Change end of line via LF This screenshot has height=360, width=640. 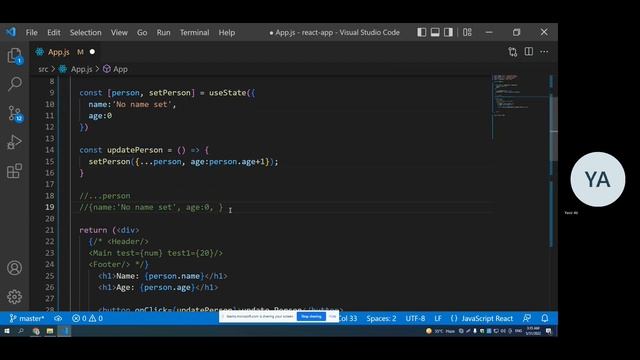tap(438, 318)
